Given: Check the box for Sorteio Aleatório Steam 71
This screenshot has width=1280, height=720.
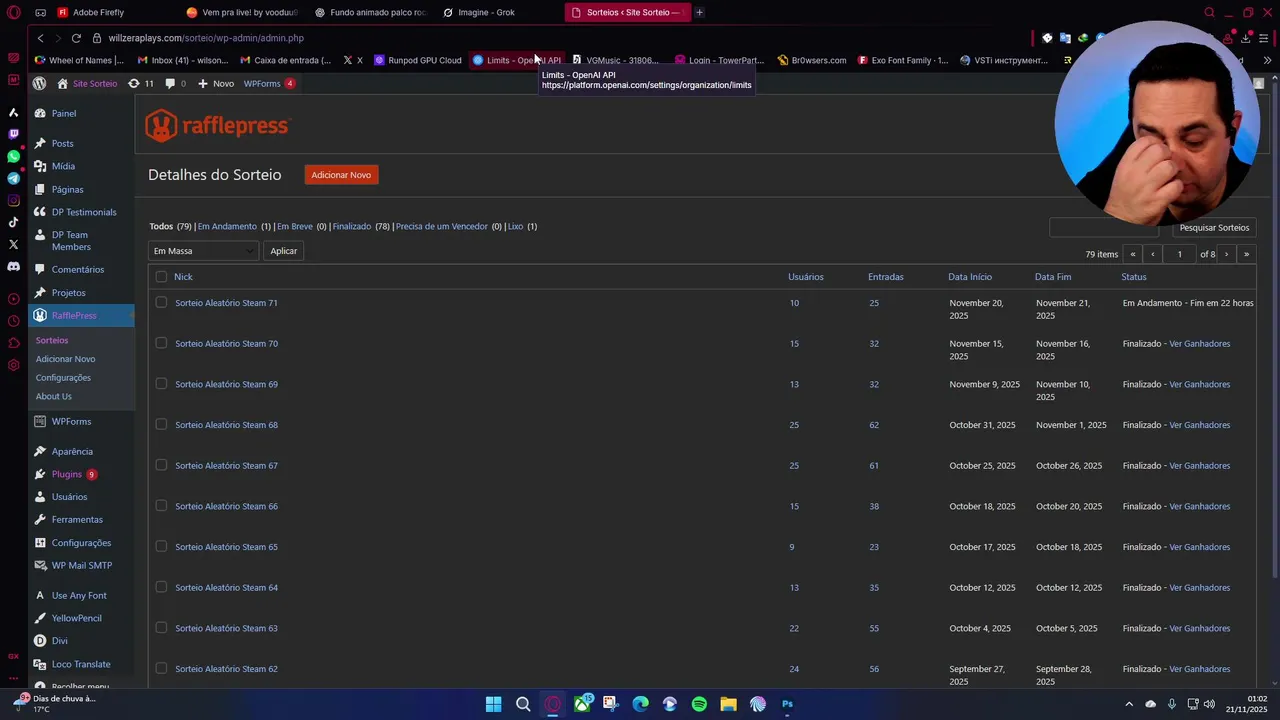Looking at the screenshot, I should point(161,302).
